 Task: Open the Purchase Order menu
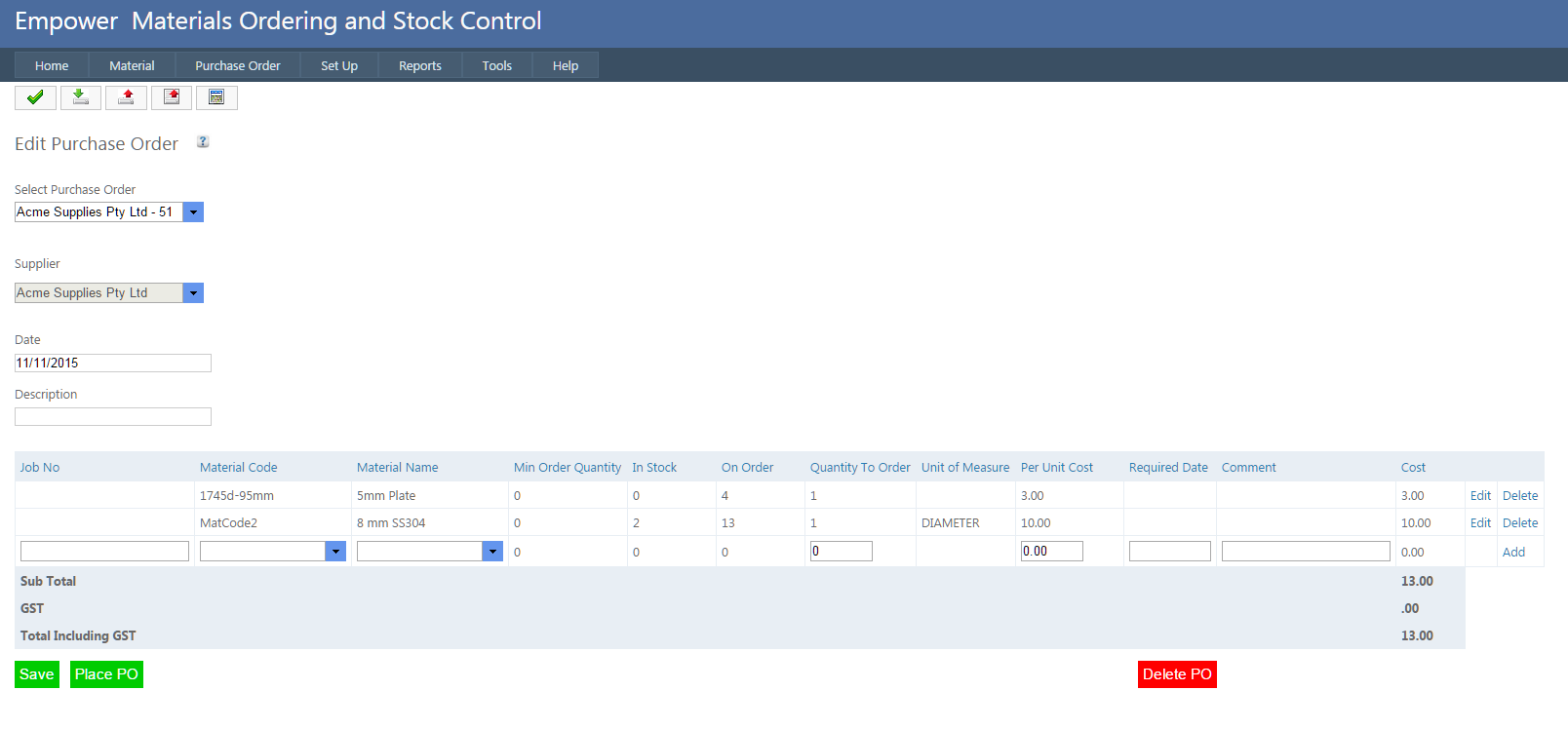point(237,66)
